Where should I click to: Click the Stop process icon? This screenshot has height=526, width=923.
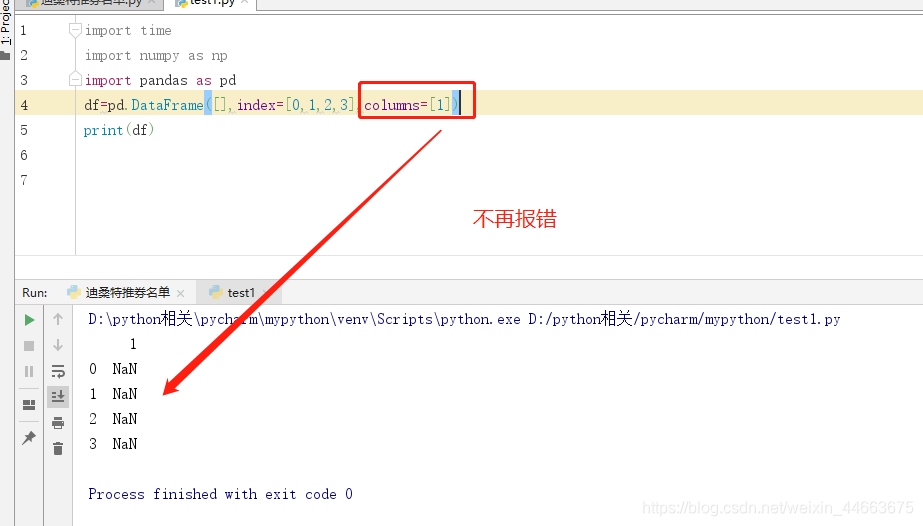(29, 346)
